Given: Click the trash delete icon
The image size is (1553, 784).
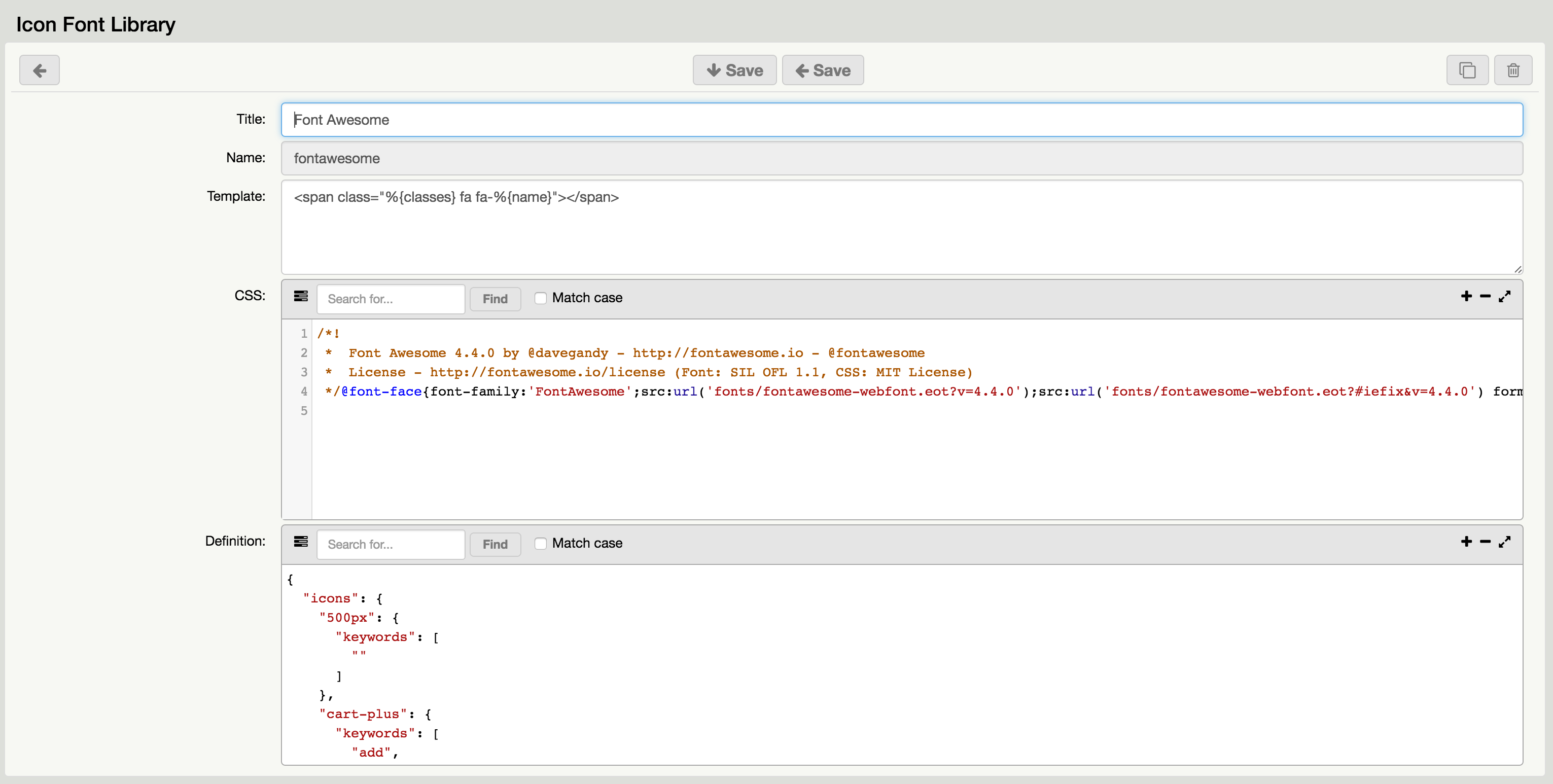Looking at the screenshot, I should tap(1512, 70).
